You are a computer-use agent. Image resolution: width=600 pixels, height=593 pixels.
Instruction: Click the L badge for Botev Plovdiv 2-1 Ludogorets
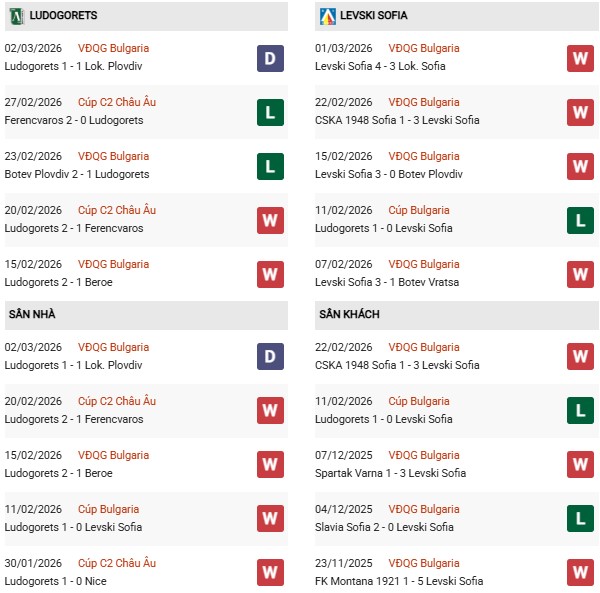(270, 165)
